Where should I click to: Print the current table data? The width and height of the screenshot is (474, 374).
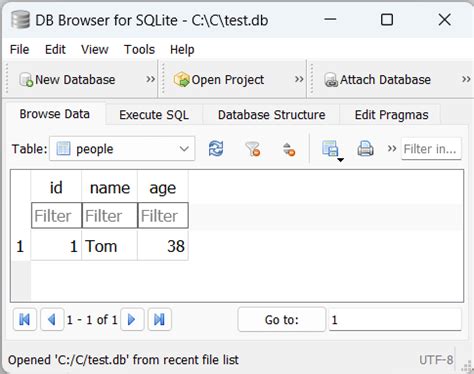[x=365, y=149]
